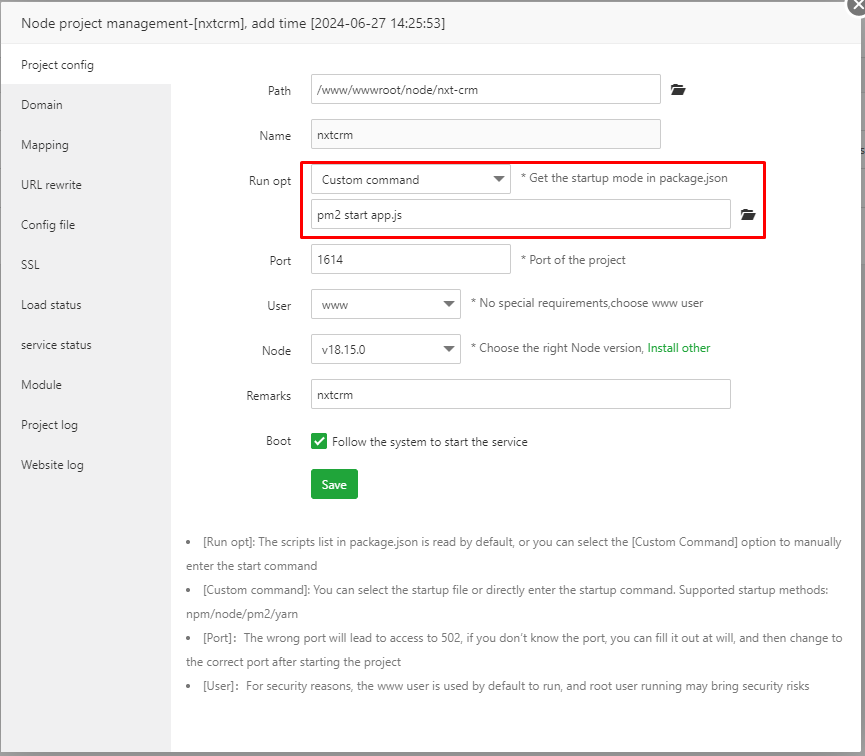The height and width of the screenshot is (756, 865).
Task: View the Load status tab
Action: [51, 305]
